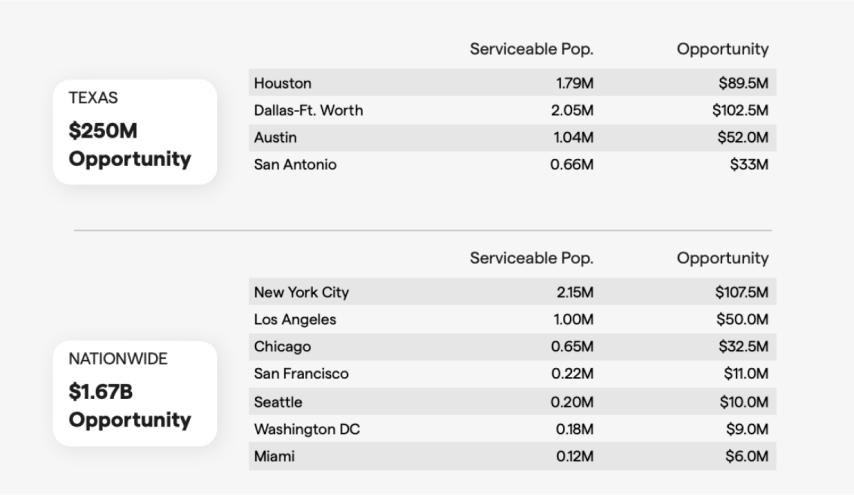This screenshot has height=495, width=854.
Task: Click Opportunity header in Texas table
Action: 722,49
